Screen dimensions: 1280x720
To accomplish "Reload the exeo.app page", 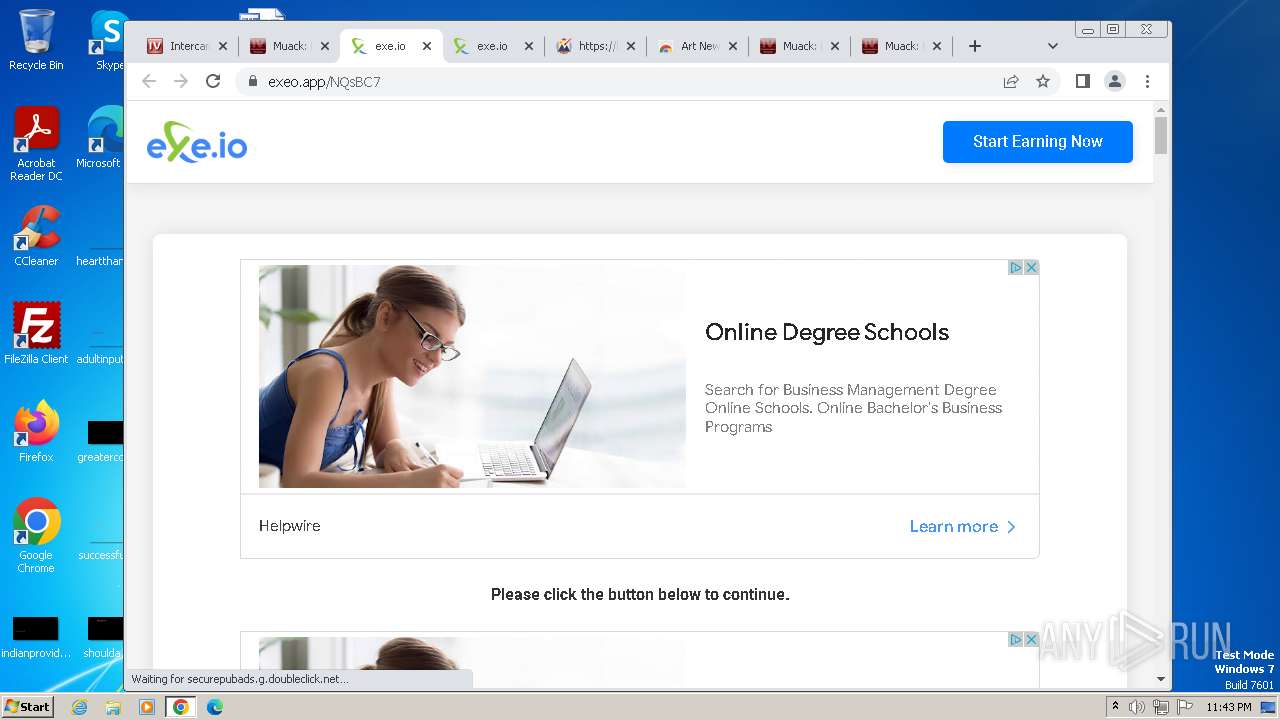I will point(213,81).
